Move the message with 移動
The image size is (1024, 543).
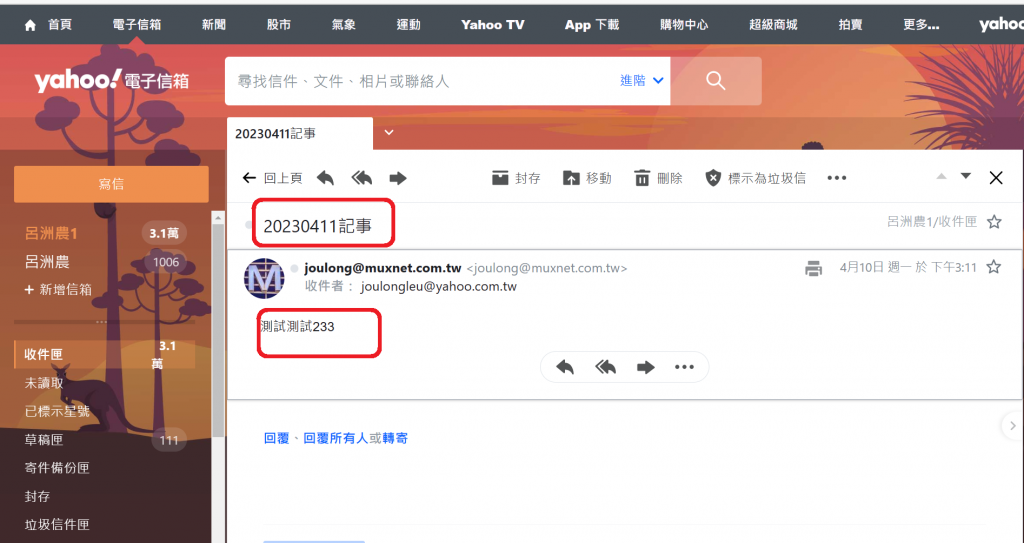[x=587, y=178]
